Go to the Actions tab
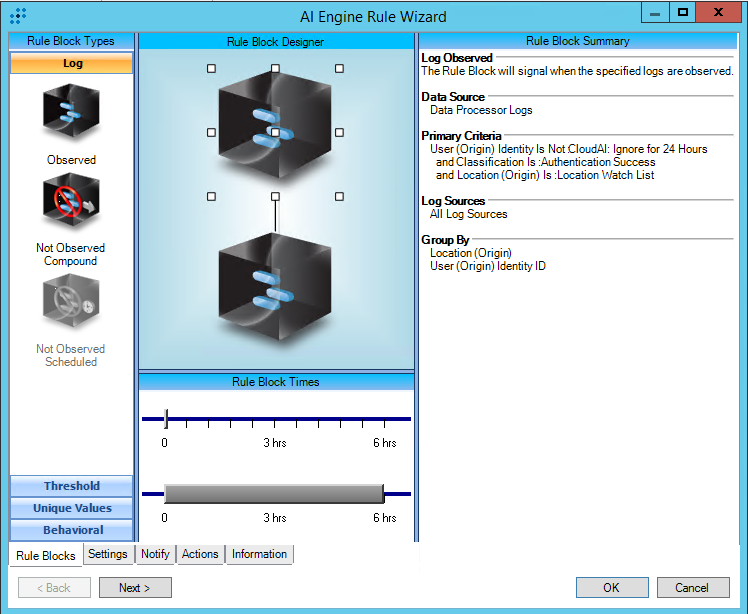Image resolution: width=748 pixels, height=614 pixels. [200, 554]
